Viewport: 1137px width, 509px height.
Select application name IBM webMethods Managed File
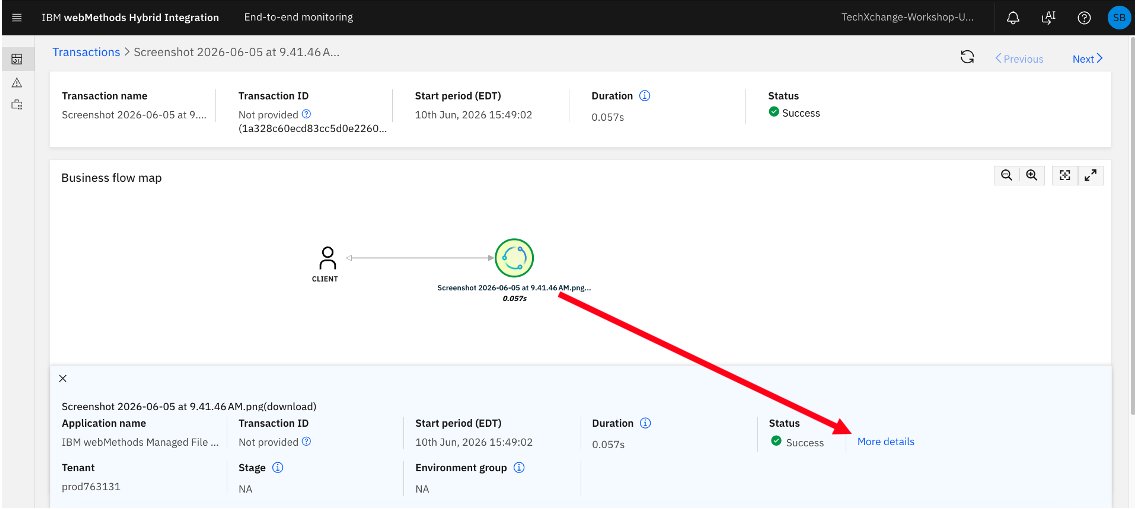(141, 442)
